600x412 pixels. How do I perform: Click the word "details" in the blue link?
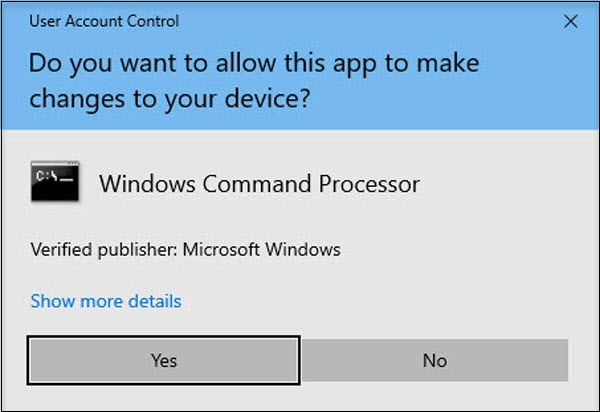(x=155, y=300)
